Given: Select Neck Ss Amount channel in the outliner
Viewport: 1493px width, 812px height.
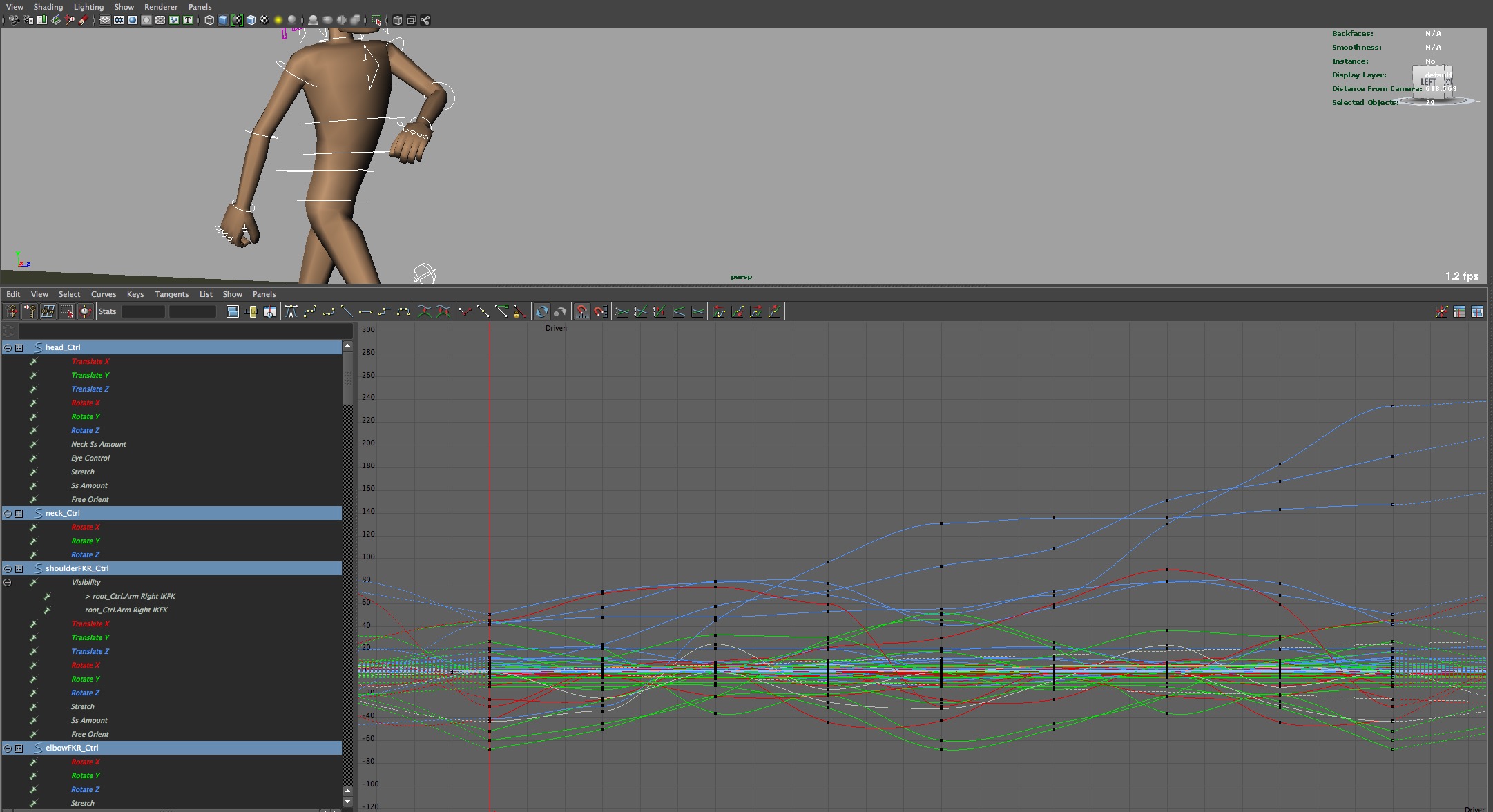Looking at the screenshot, I should point(98,445).
